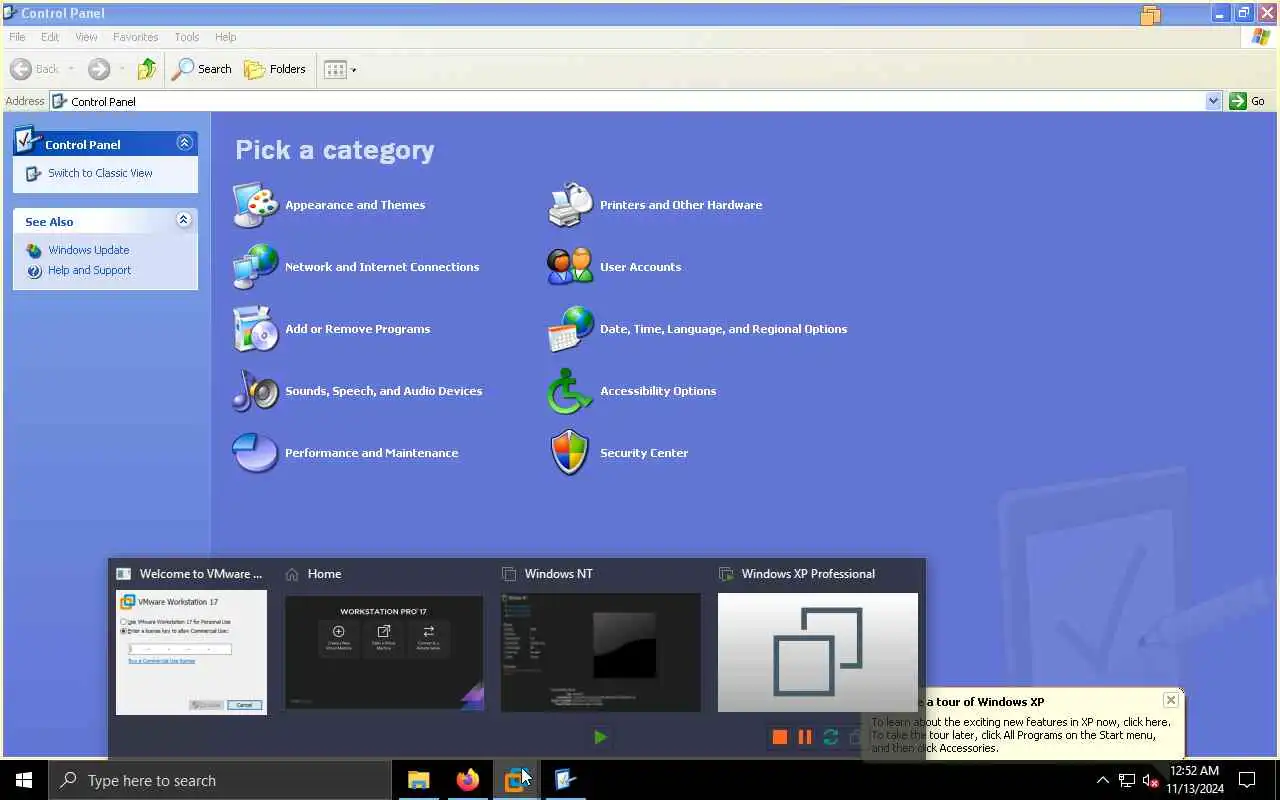Open the File menu
This screenshot has width=1280, height=800.
tap(17, 37)
